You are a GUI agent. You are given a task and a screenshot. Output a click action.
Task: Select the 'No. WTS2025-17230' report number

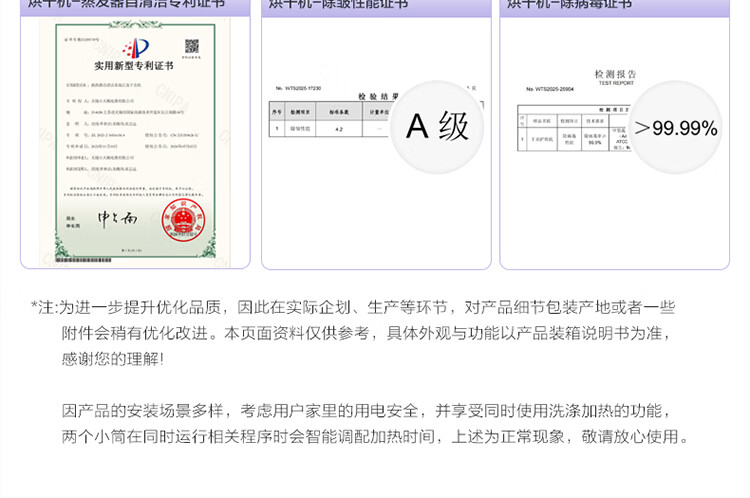pos(298,88)
